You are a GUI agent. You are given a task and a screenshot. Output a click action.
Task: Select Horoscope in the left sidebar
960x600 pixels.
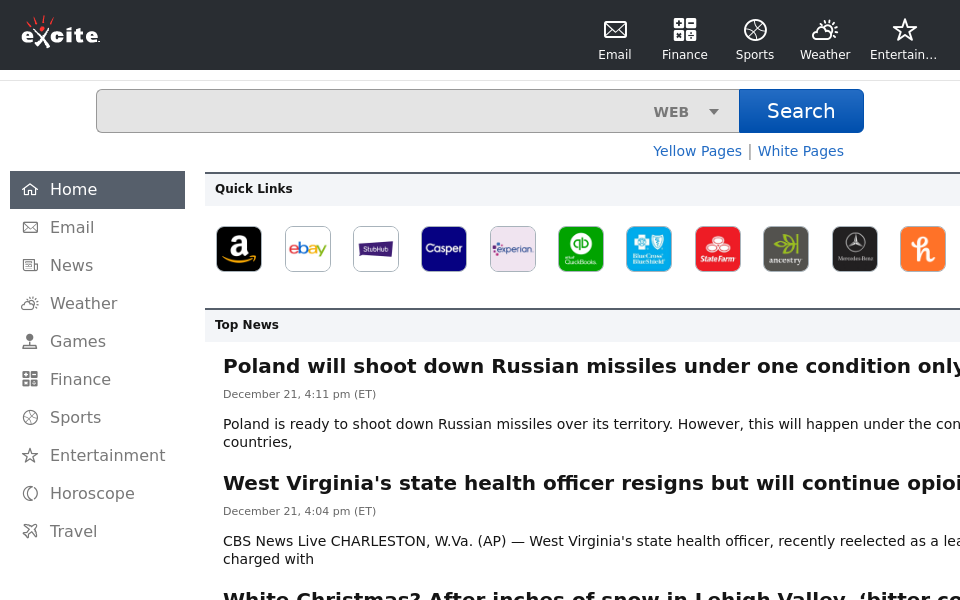tap(92, 493)
